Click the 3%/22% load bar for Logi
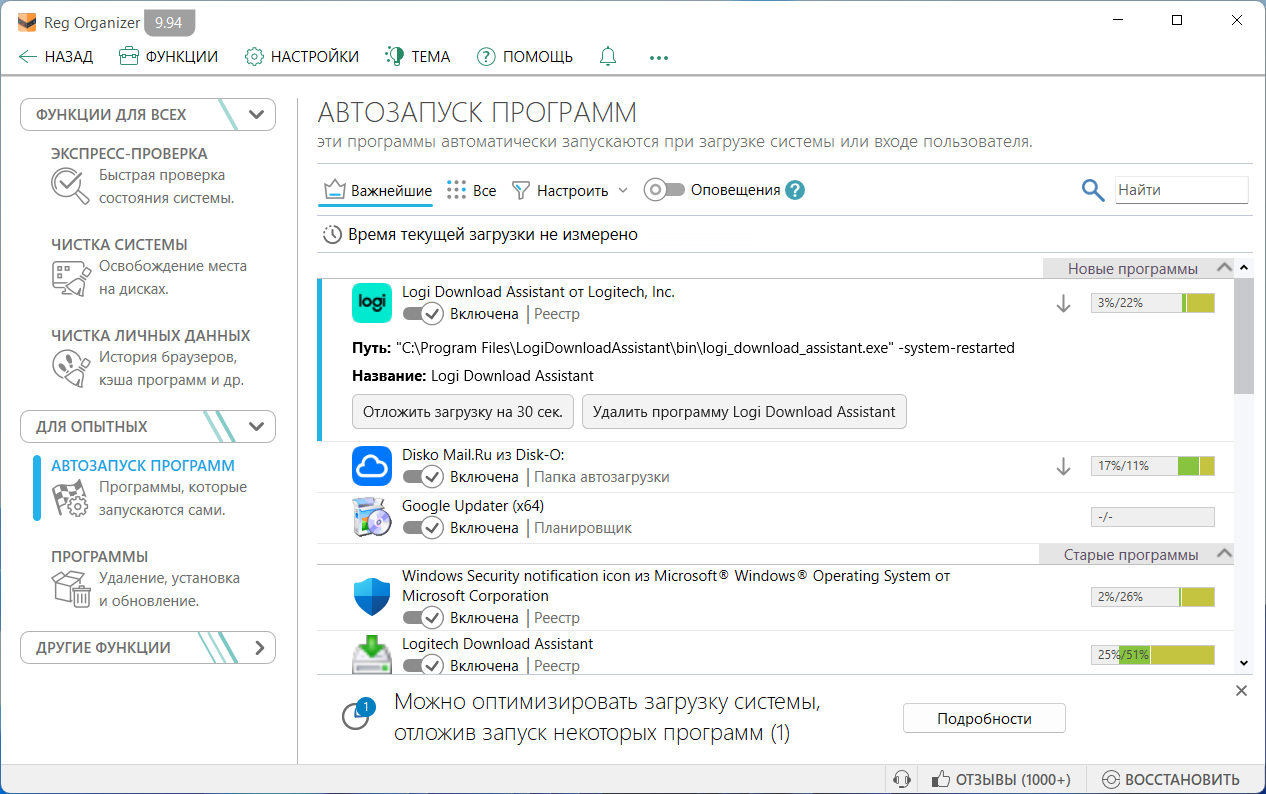Viewport: 1266px width, 794px height. tap(1152, 303)
